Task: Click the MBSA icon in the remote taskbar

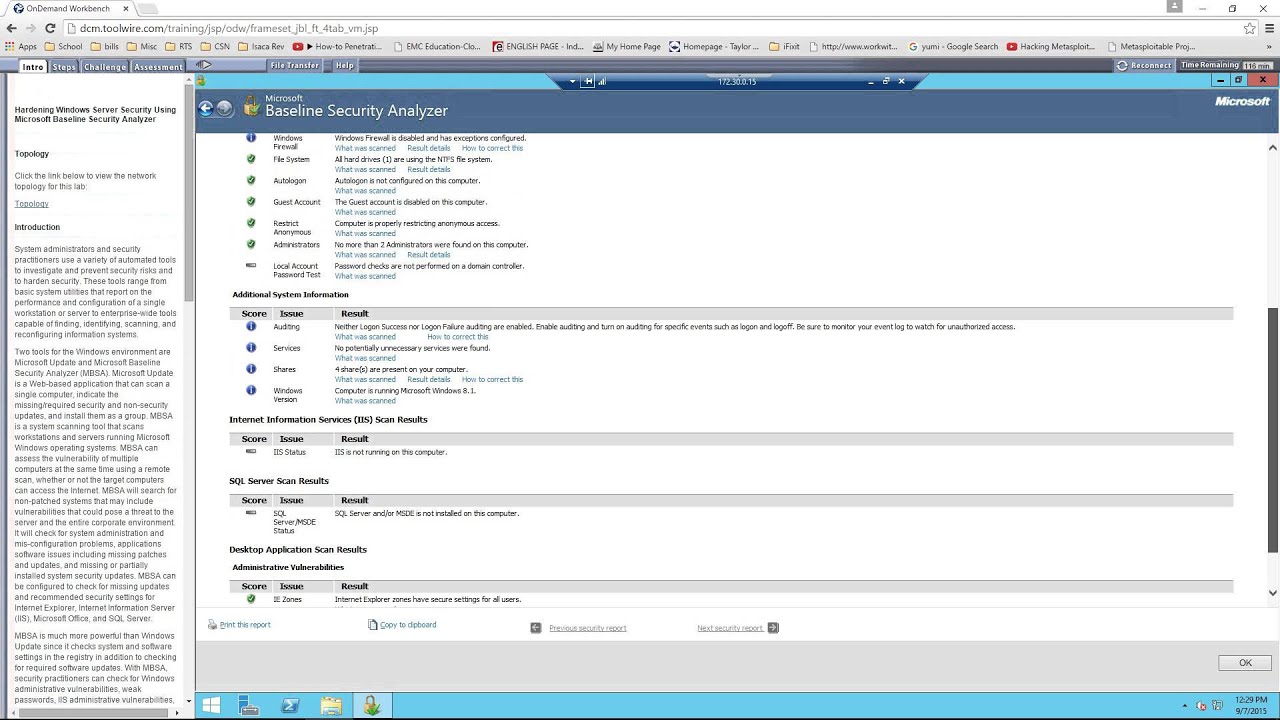Action: click(x=372, y=706)
